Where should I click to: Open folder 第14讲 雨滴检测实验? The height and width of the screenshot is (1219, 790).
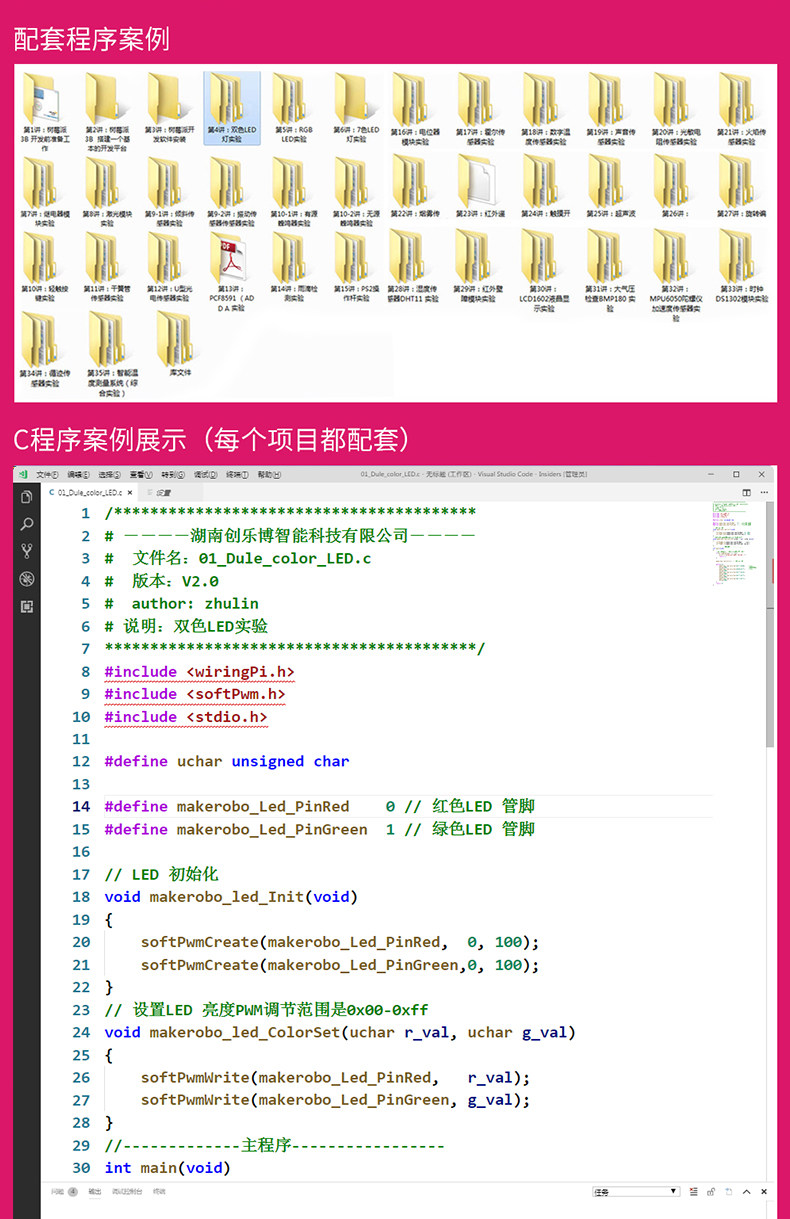(292, 265)
